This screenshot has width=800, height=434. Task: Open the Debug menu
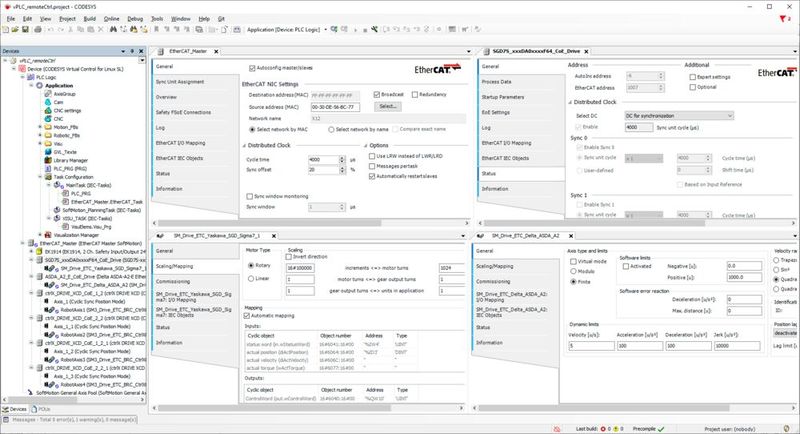[135, 19]
